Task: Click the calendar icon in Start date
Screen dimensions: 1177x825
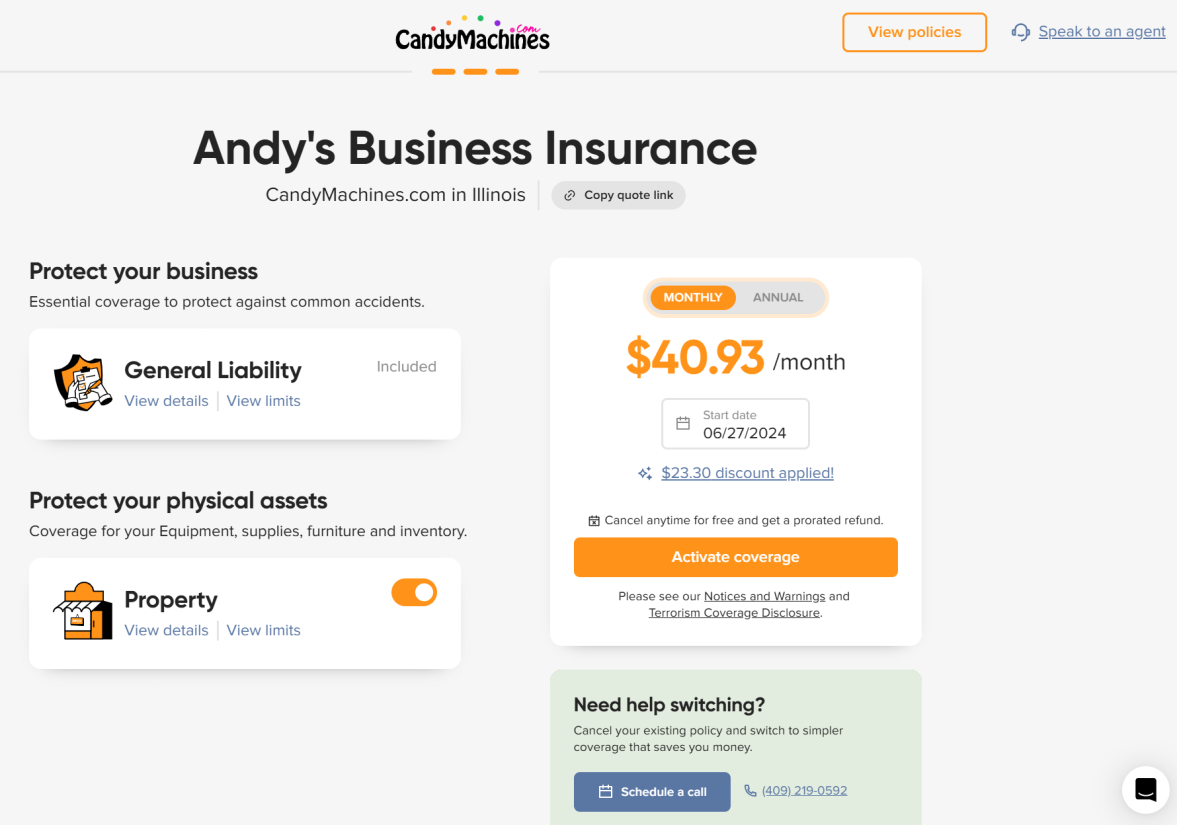Action: [x=683, y=424]
